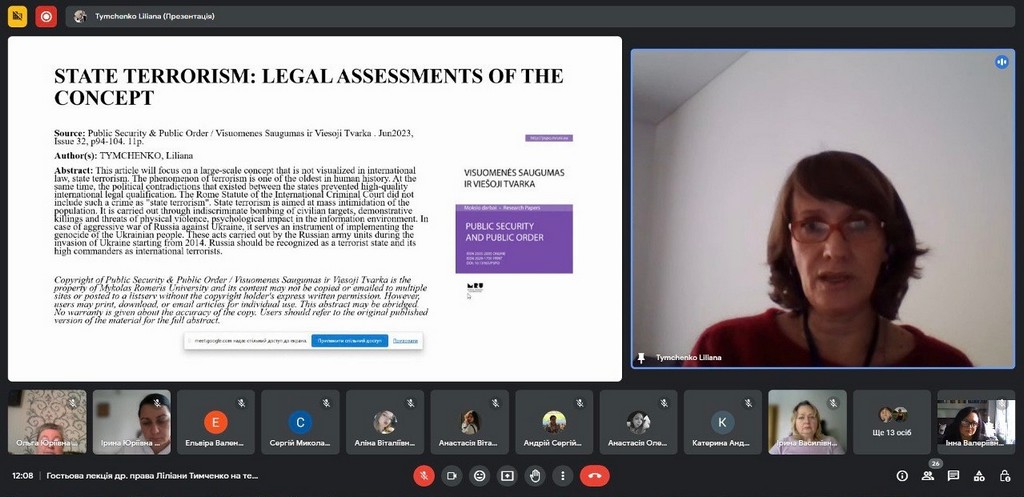Click the yellow camera-blocked icon at top left
Image resolution: width=1024 pixels, height=497 pixels.
[17, 16]
